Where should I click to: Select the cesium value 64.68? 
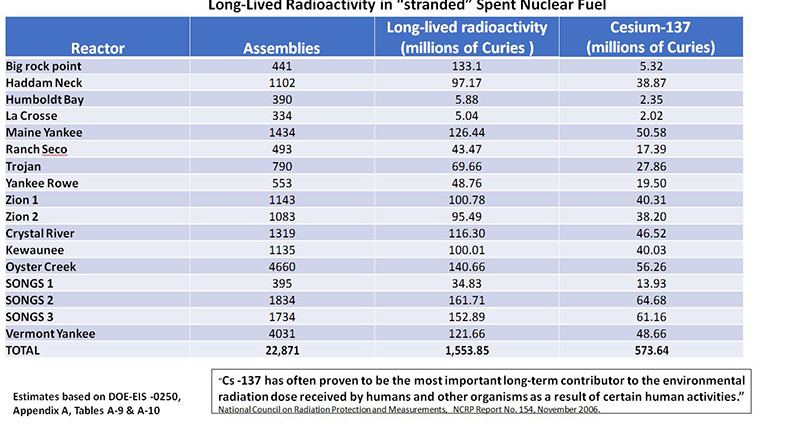click(652, 300)
